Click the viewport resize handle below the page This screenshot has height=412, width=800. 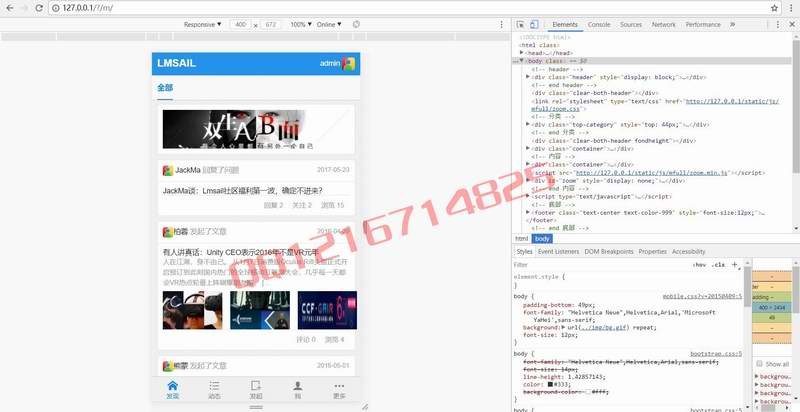(x=256, y=407)
